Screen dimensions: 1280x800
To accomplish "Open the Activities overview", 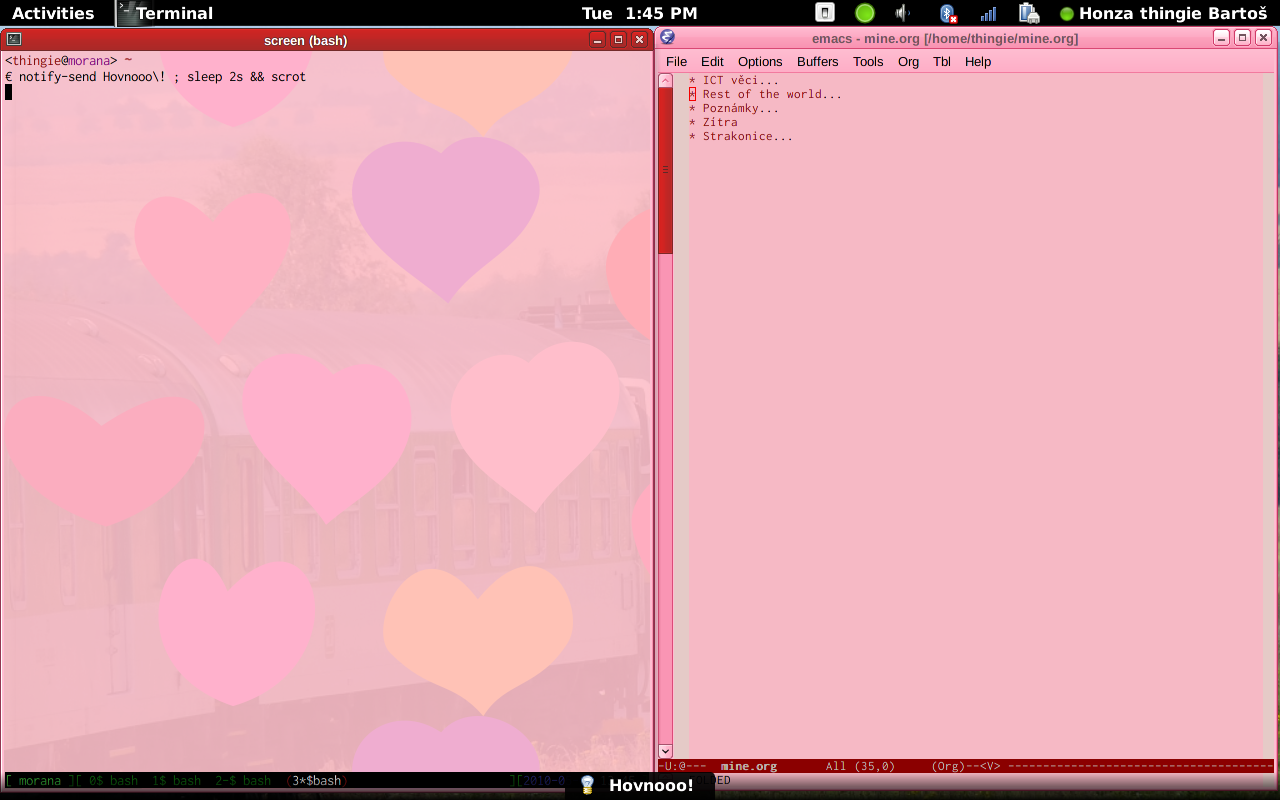I will point(53,13).
